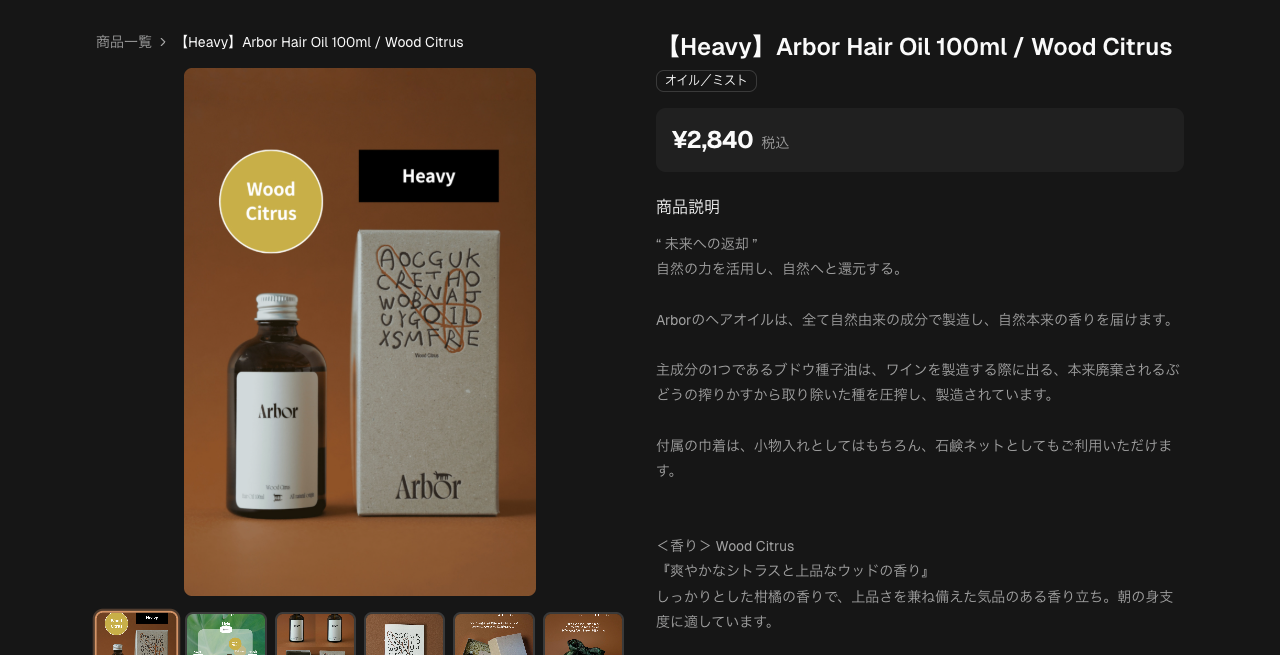Click the gold Wood Citrus circle badge
The image size is (1280, 655).
point(271,201)
